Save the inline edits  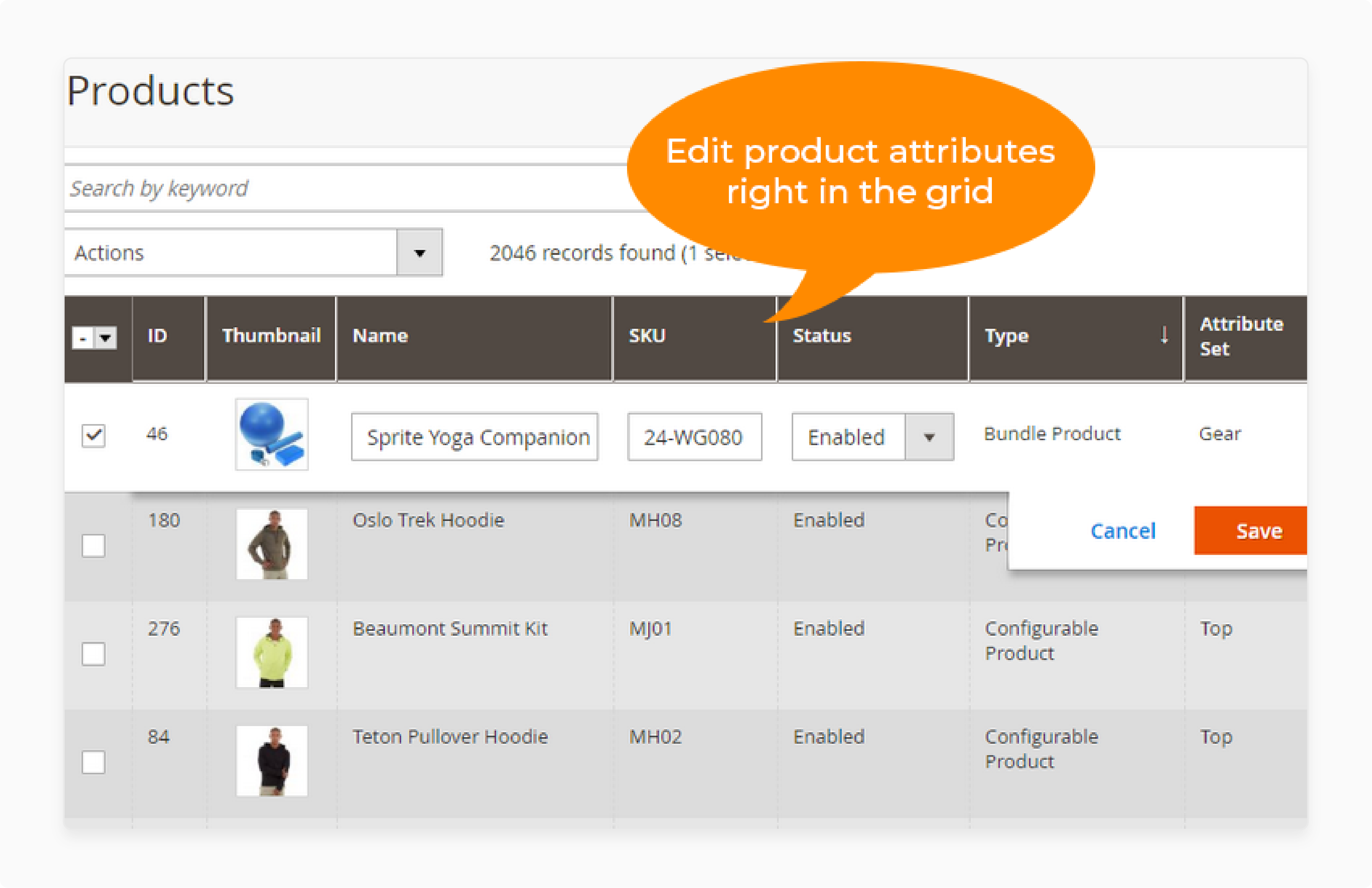pos(1250,531)
